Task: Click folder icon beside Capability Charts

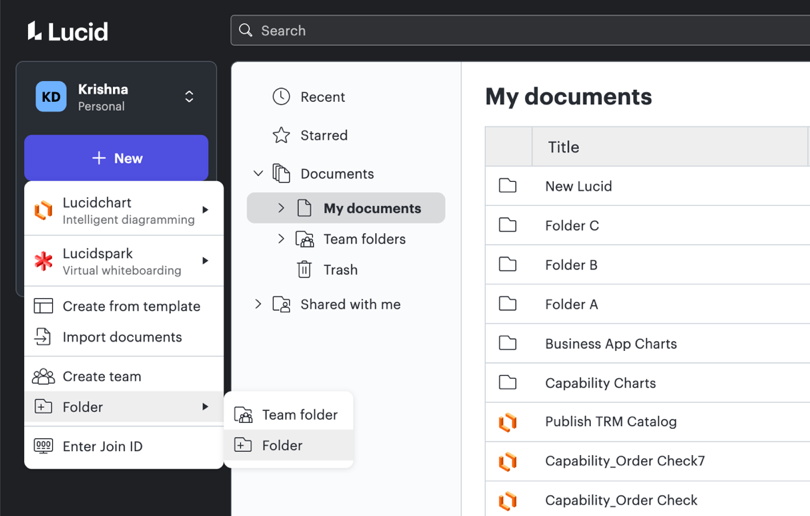Action: click(508, 382)
